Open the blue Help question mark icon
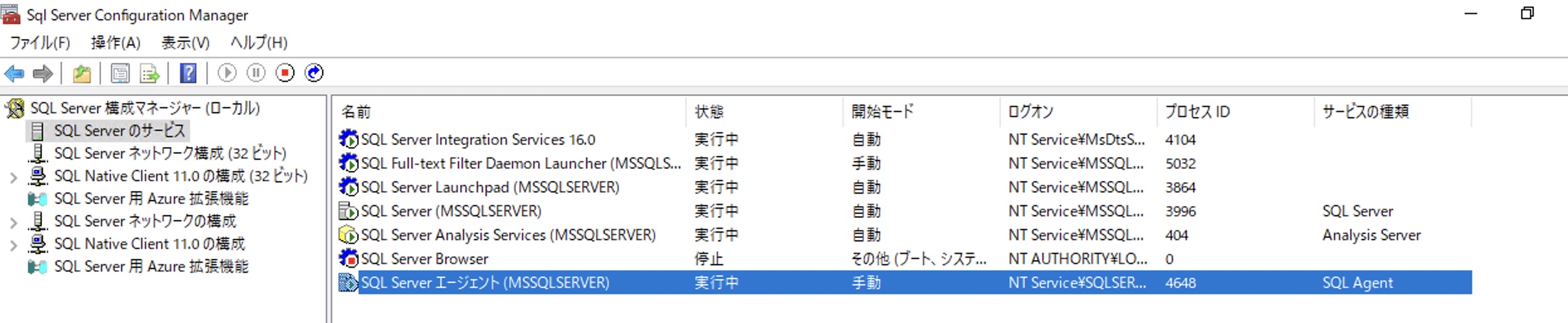 click(188, 74)
